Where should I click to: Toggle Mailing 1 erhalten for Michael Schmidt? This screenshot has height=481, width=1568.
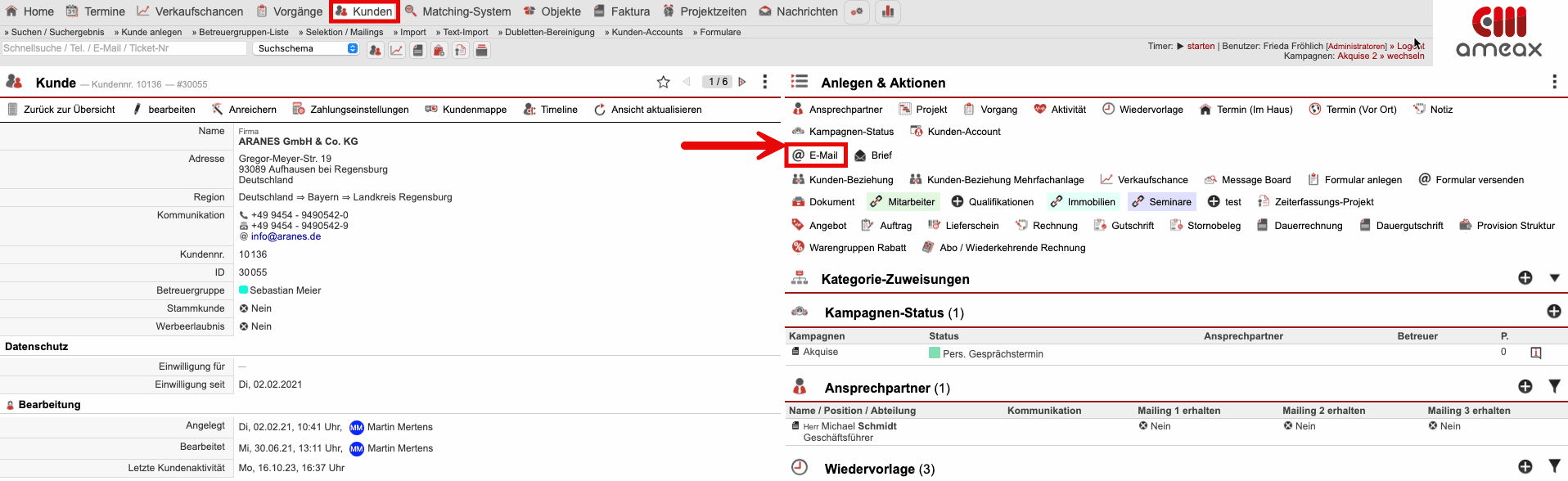click(x=1143, y=426)
